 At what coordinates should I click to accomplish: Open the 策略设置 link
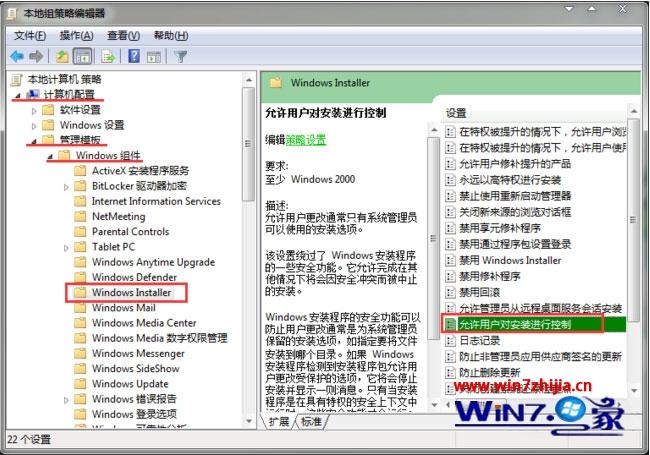tap(306, 140)
